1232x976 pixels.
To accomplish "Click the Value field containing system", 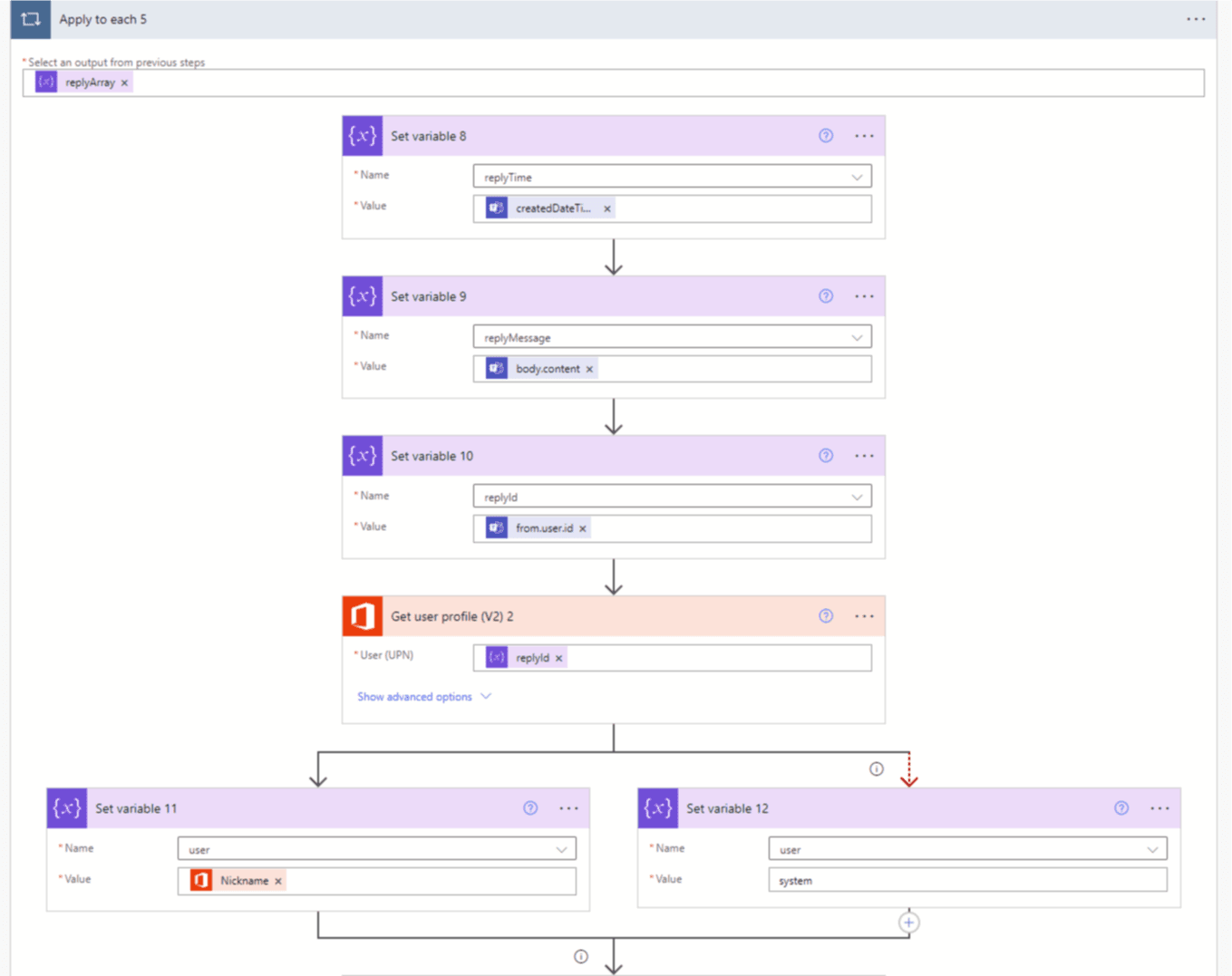I will (966, 880).
